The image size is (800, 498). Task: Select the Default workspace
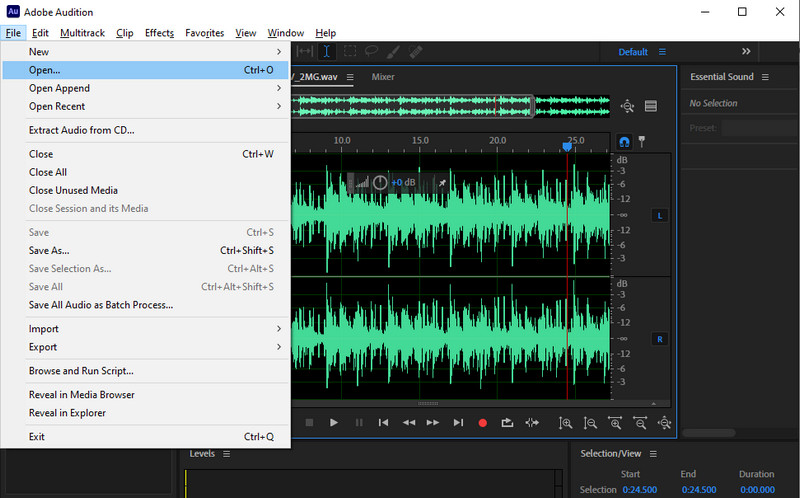[x=633, y=52]
